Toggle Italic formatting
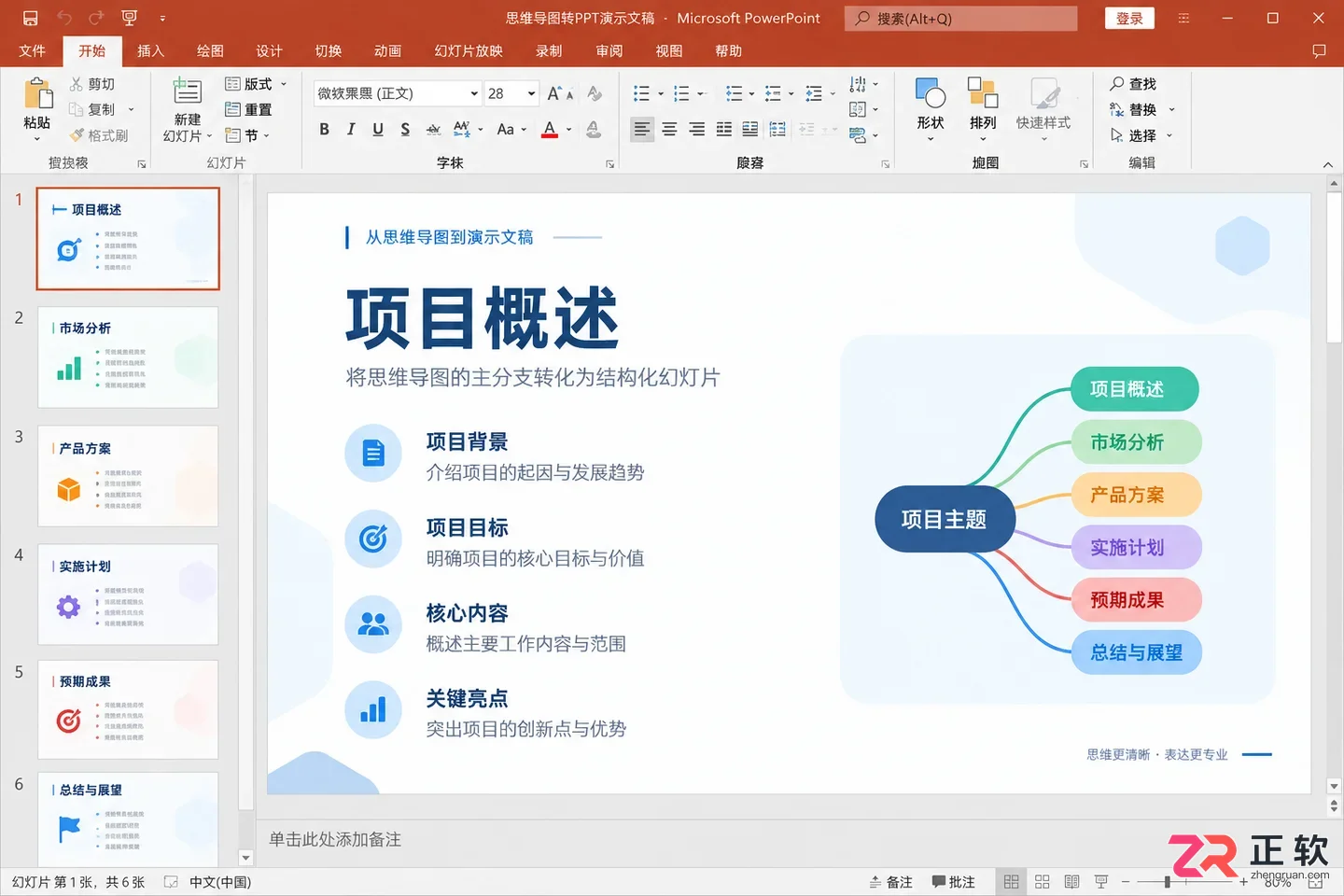This screenshot has width=1344, height=896. click(351, 130)
